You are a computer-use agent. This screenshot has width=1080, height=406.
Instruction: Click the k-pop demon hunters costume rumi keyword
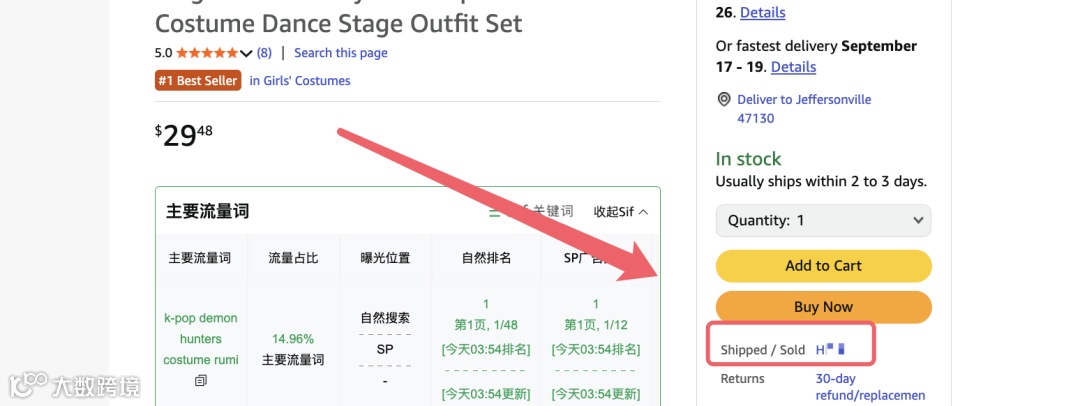point(200,339)
